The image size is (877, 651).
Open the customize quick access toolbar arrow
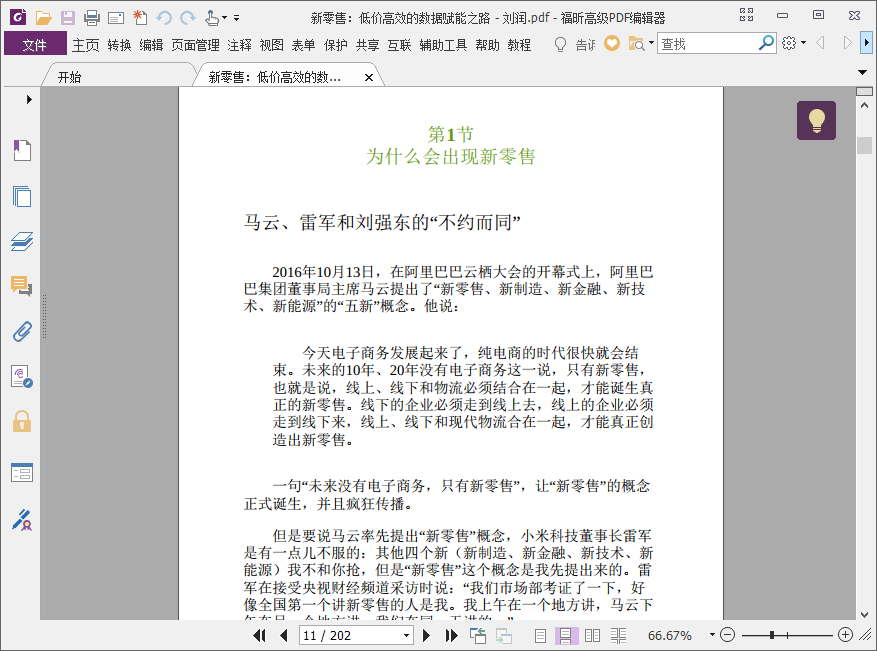click(237, 18)
